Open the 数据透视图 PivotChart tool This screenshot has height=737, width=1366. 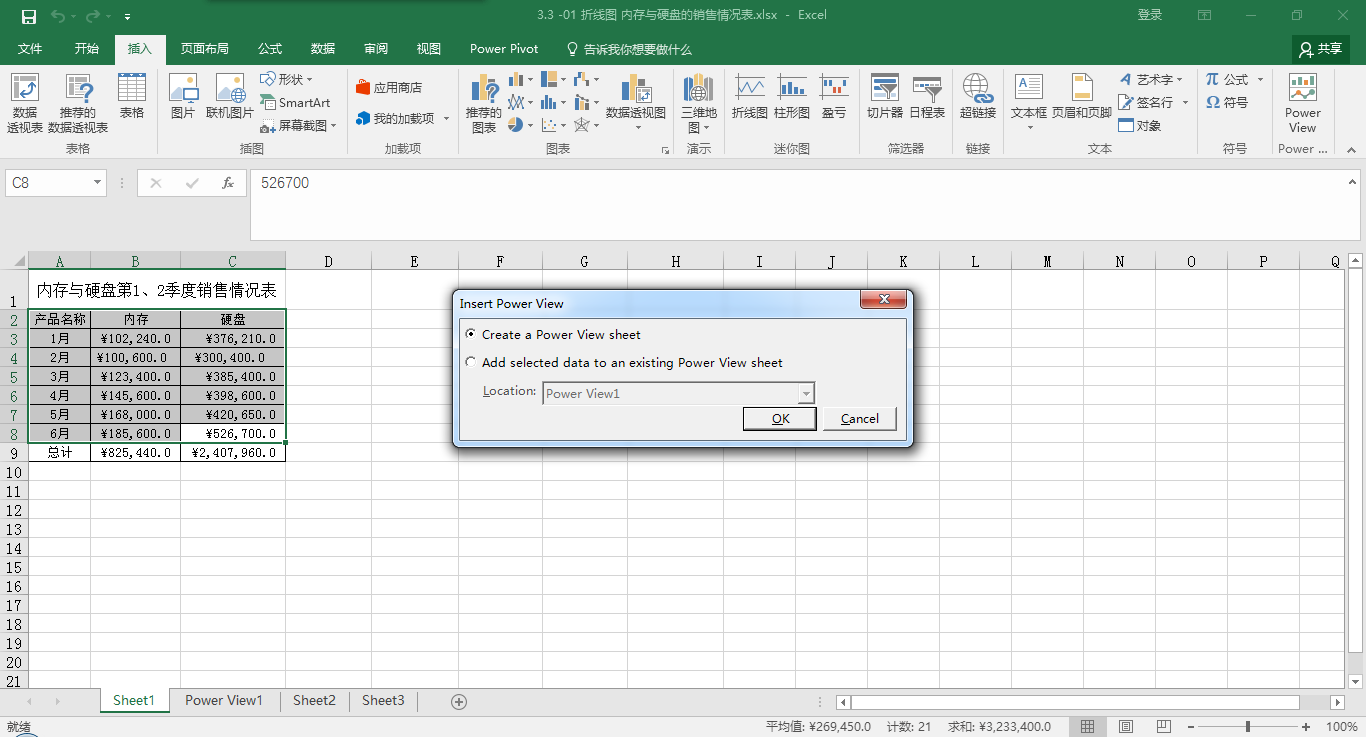point(636,102)
